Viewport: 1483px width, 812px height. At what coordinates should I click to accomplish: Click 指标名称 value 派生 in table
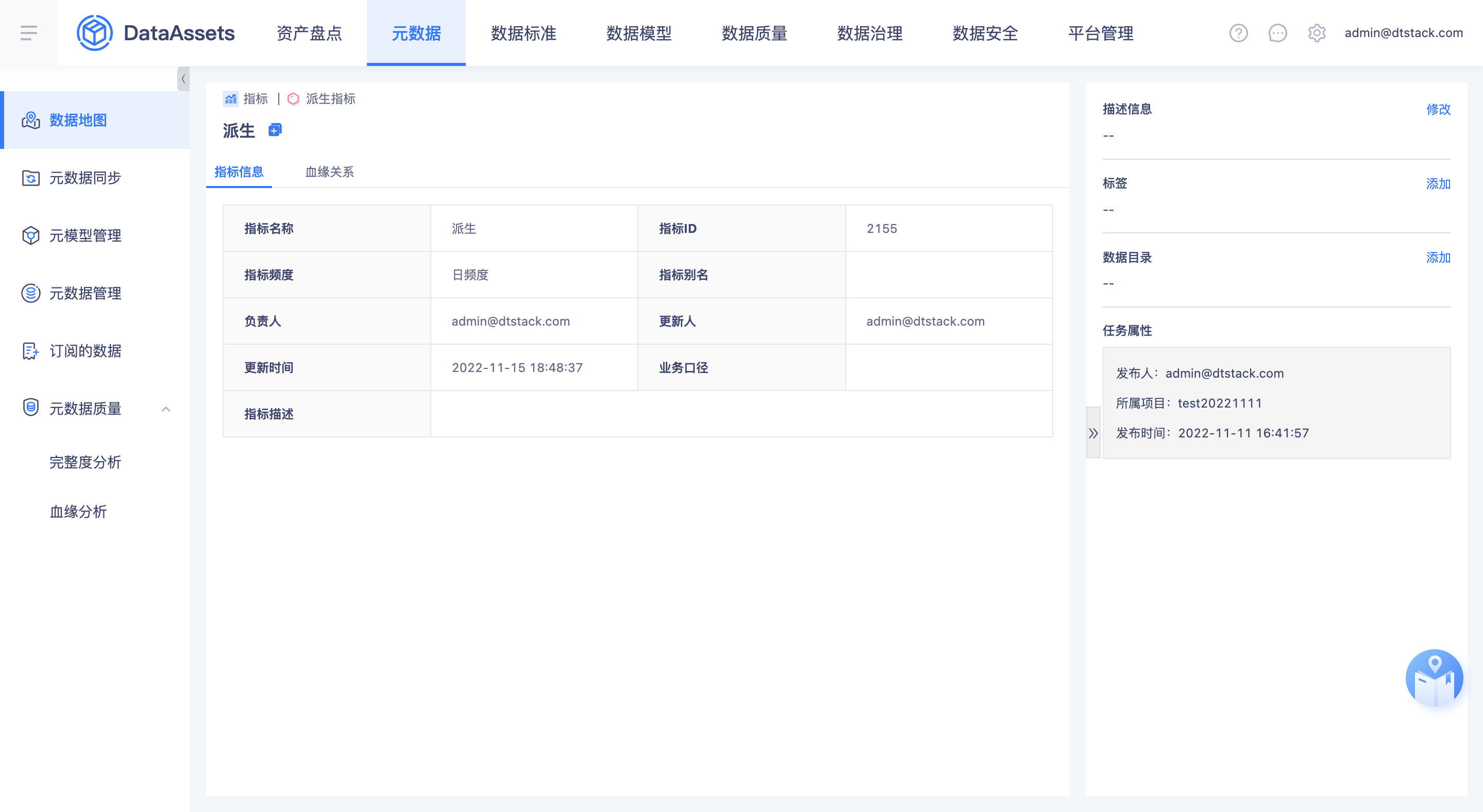(x=463, y=228)
